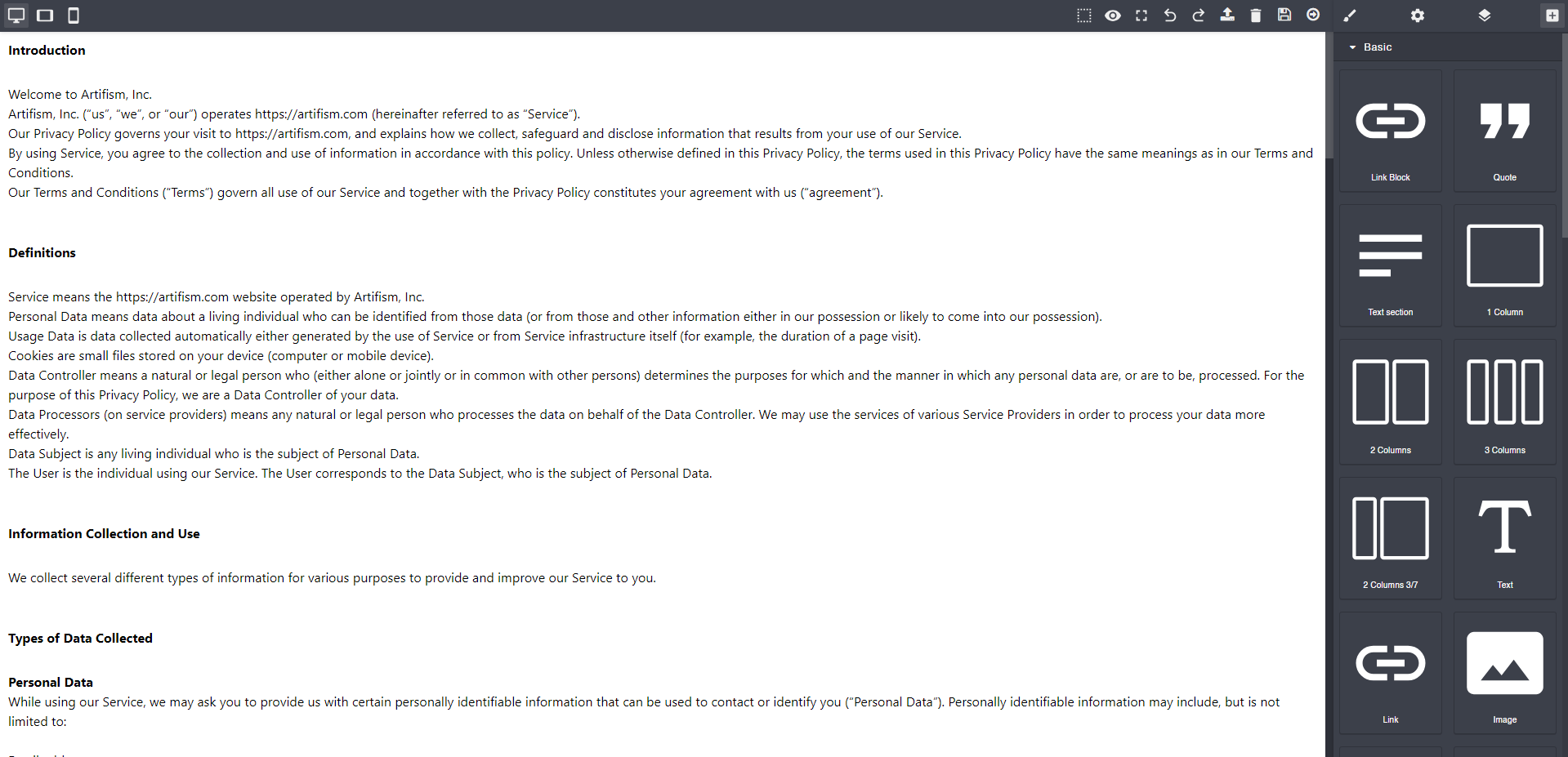Open the Style Manager brush tab

click(x=1350, y=16)
